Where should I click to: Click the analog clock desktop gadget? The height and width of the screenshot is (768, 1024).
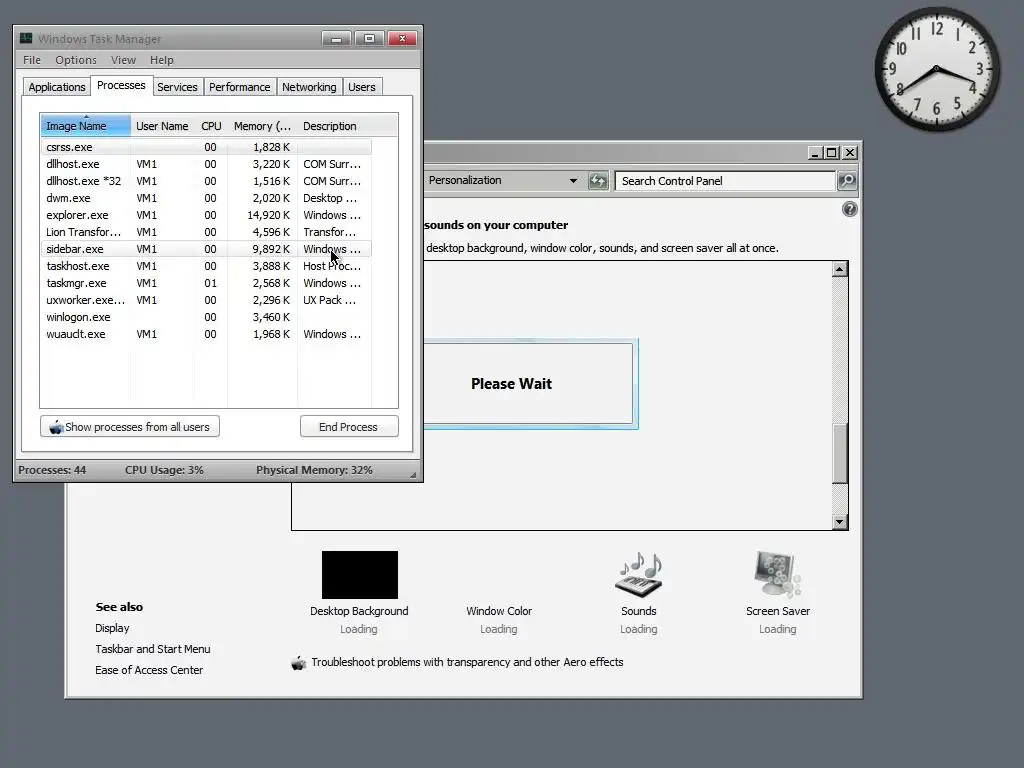[x=936, y=69]
